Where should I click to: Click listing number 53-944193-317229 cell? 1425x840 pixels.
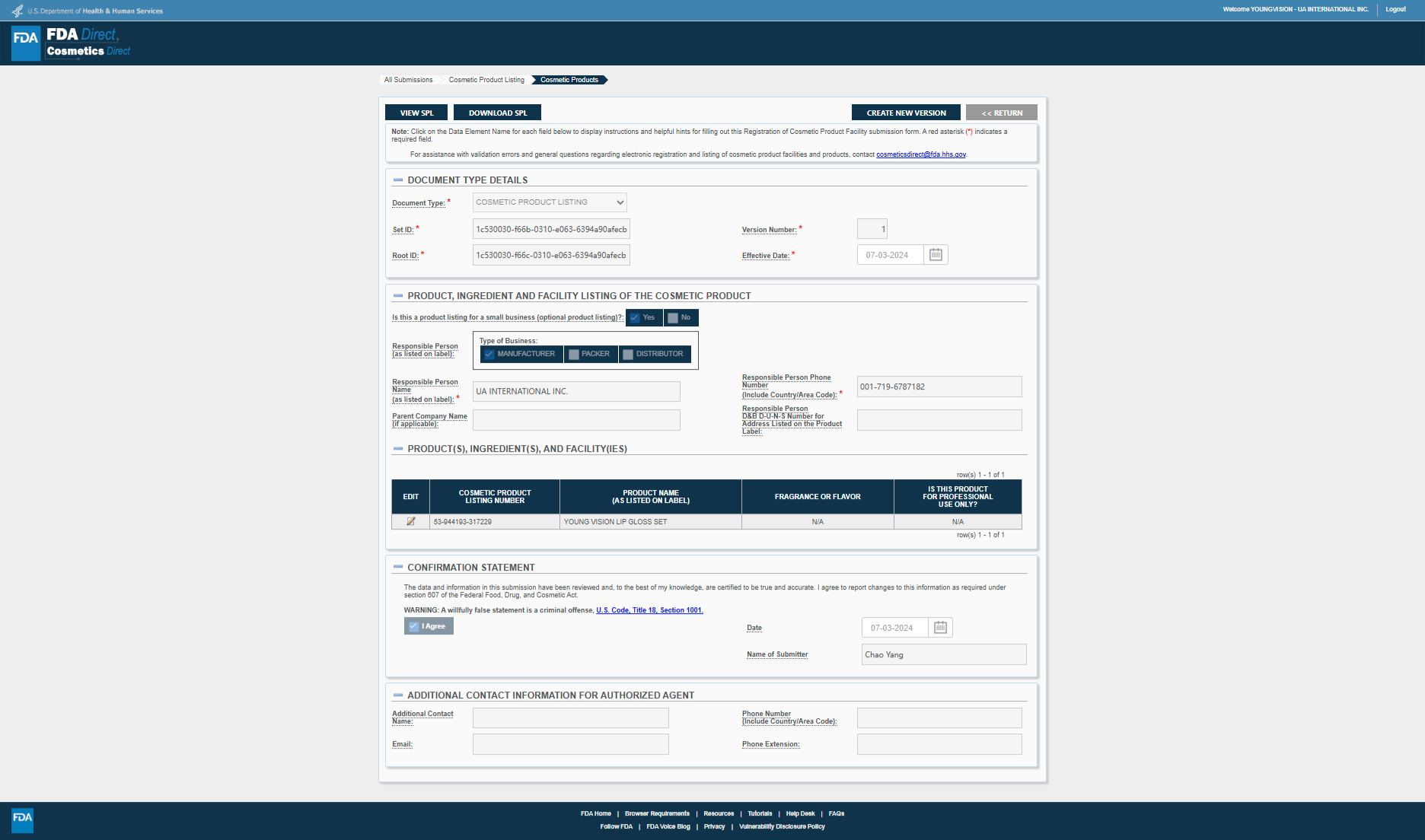(495, 522)
